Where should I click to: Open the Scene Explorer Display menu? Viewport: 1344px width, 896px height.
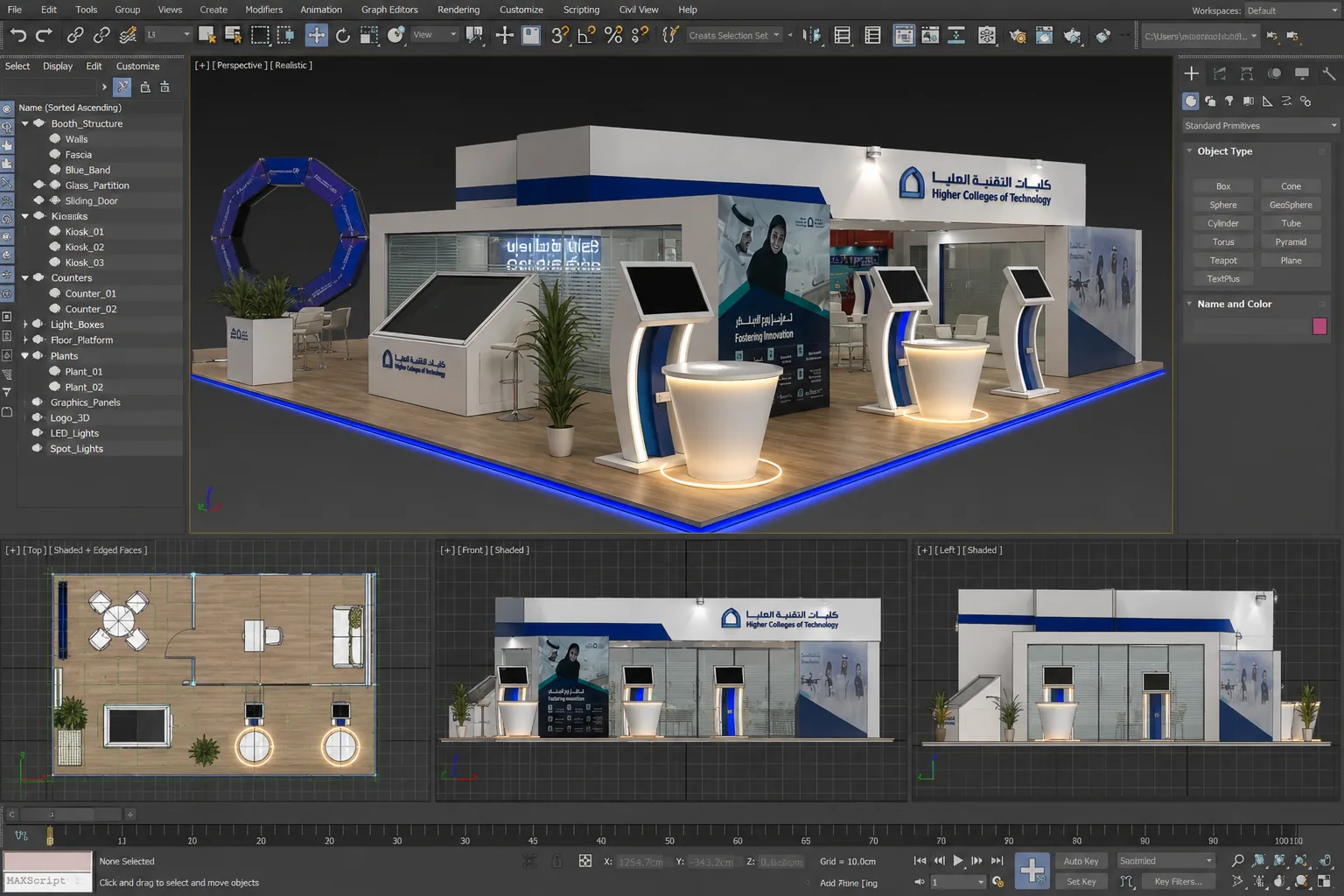click(x=58, y=66)
